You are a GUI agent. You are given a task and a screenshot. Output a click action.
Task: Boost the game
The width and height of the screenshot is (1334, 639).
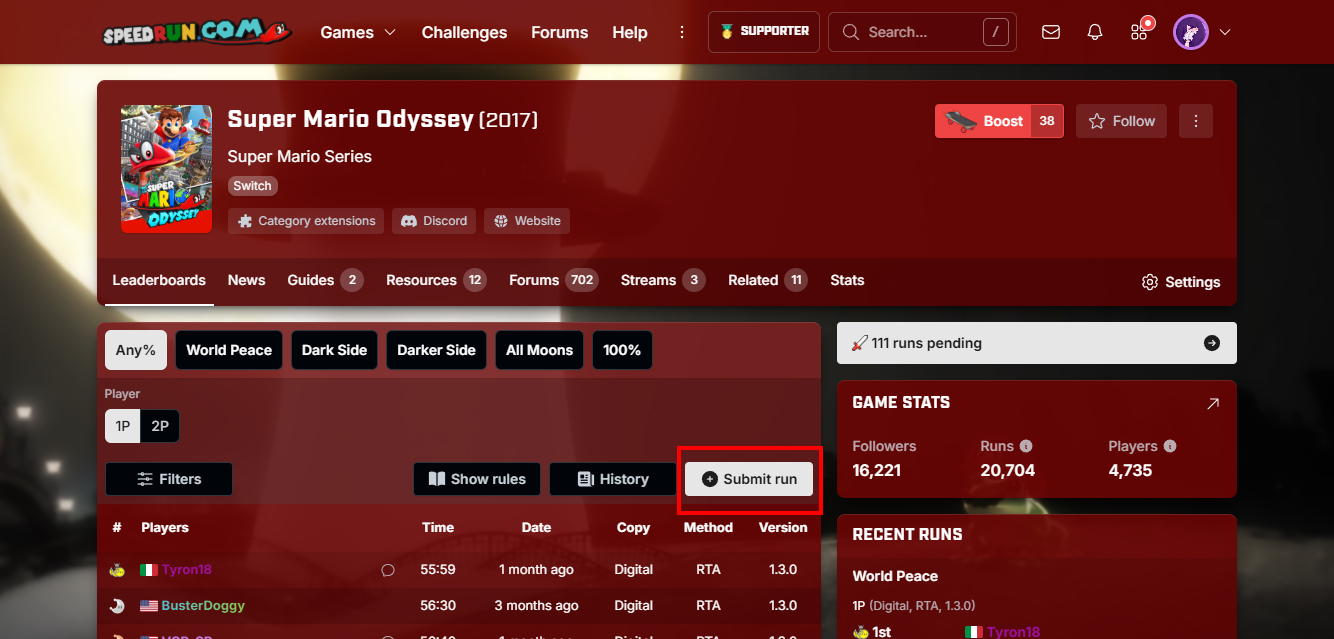983,121
